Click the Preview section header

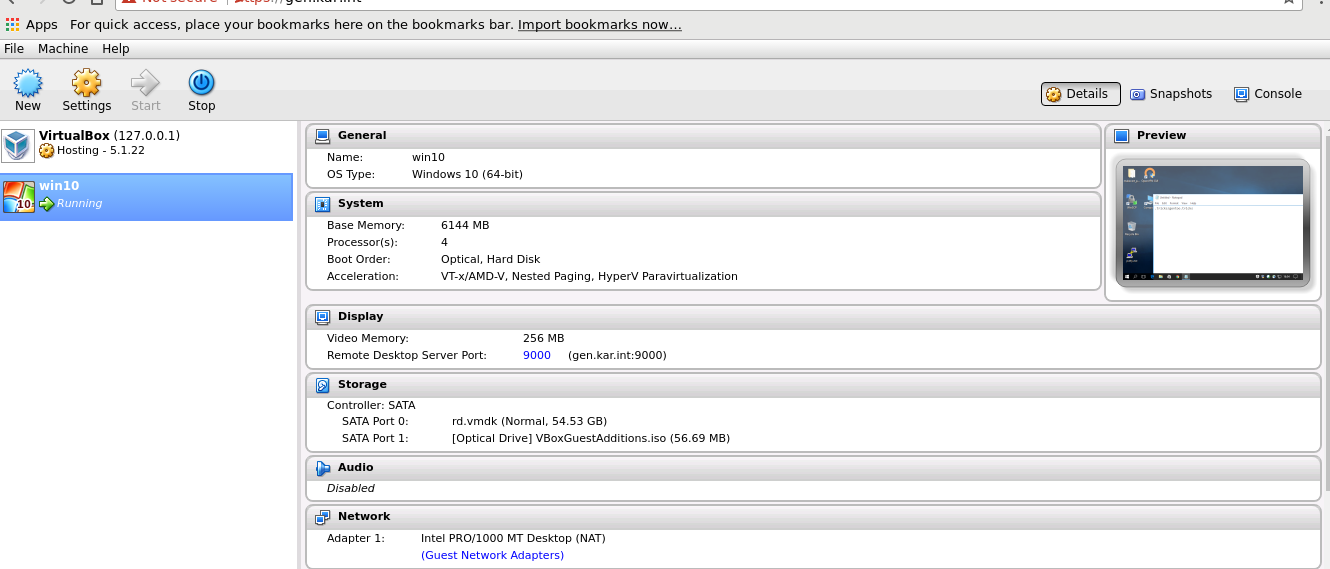(1213, 136)
